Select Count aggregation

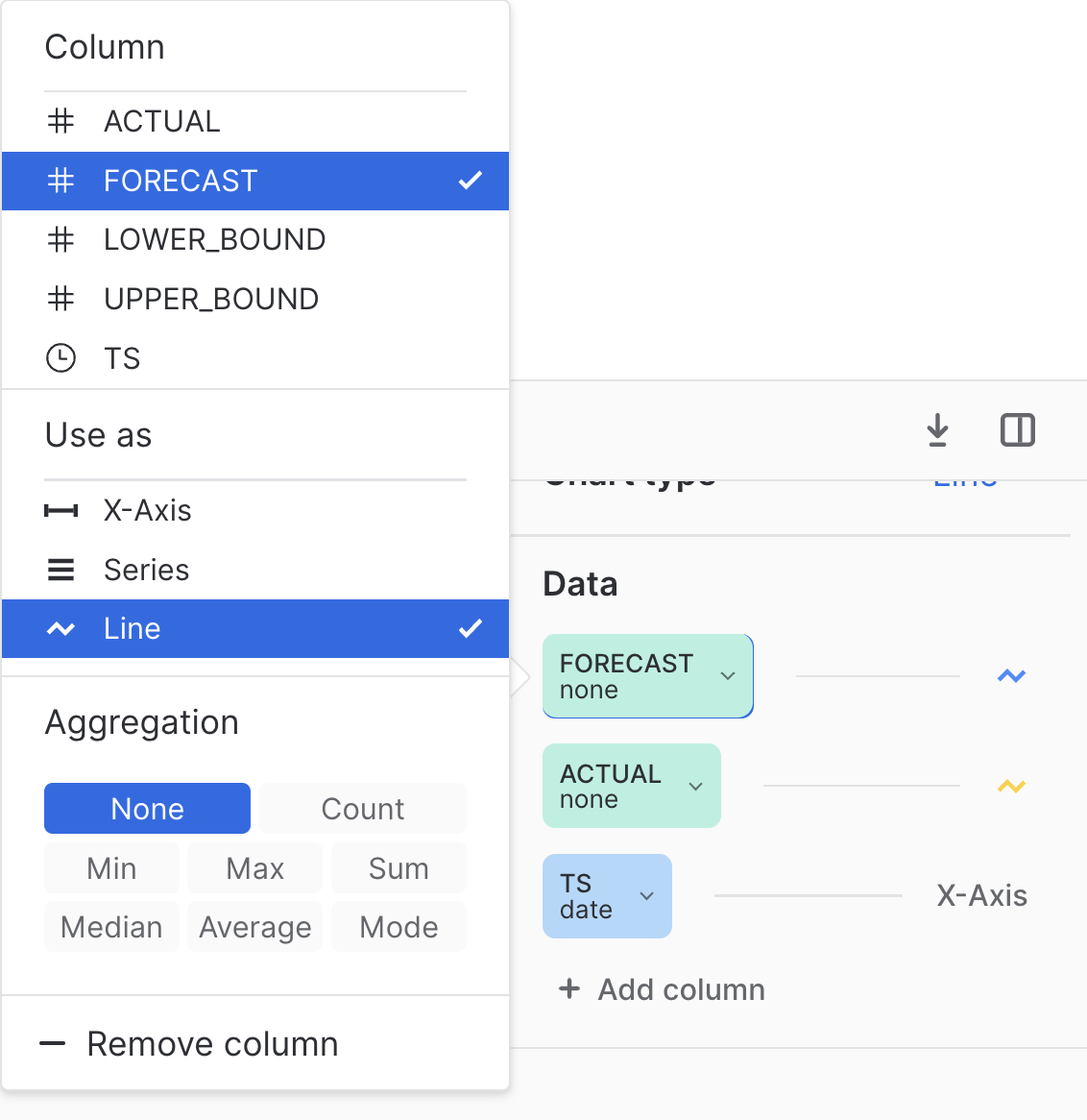pyautogui.click(x=362, y=808)
